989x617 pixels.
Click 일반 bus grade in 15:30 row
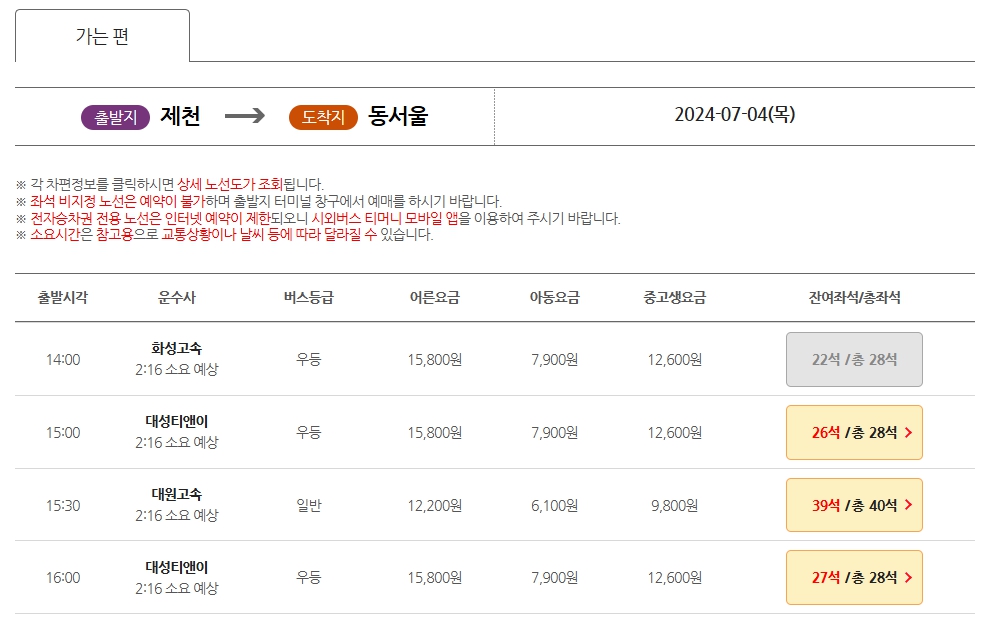pos(309,505)
